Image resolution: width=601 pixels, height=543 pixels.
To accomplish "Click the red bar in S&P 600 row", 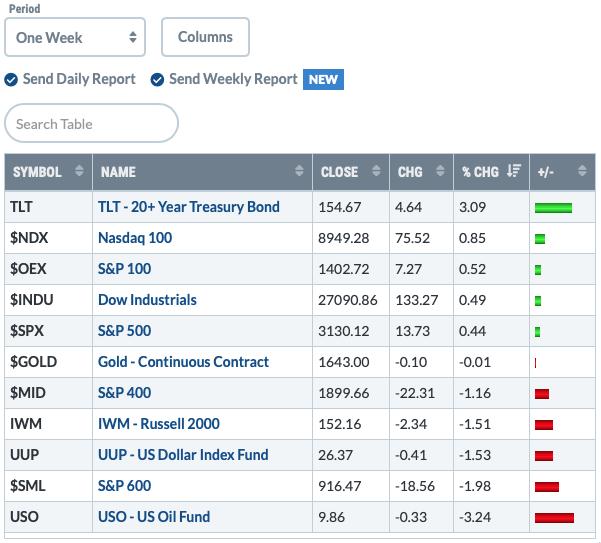I will point(547,487).
